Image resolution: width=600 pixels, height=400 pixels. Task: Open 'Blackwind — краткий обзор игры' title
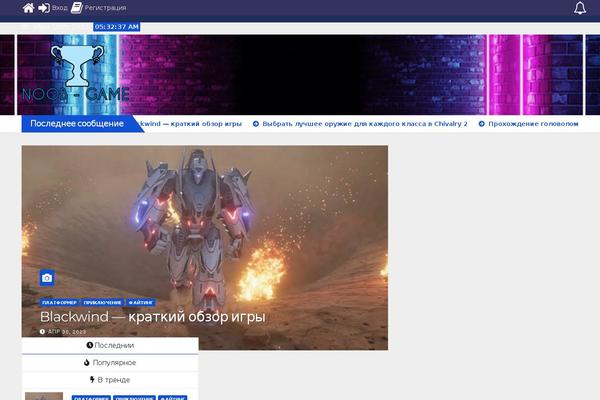pyautogui.click(x=153, y=317)
